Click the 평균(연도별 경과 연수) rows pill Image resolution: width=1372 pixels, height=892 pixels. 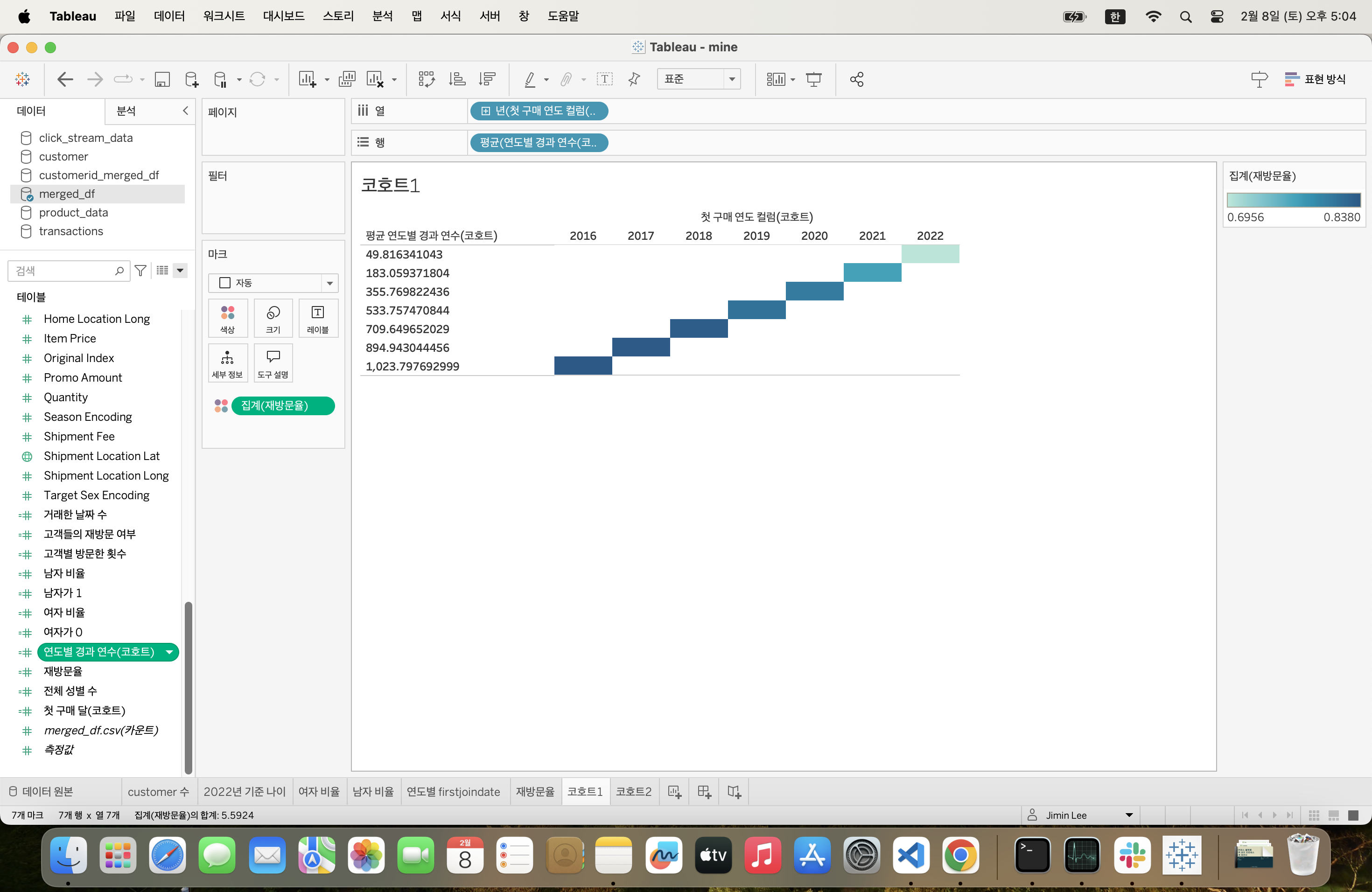539,142
